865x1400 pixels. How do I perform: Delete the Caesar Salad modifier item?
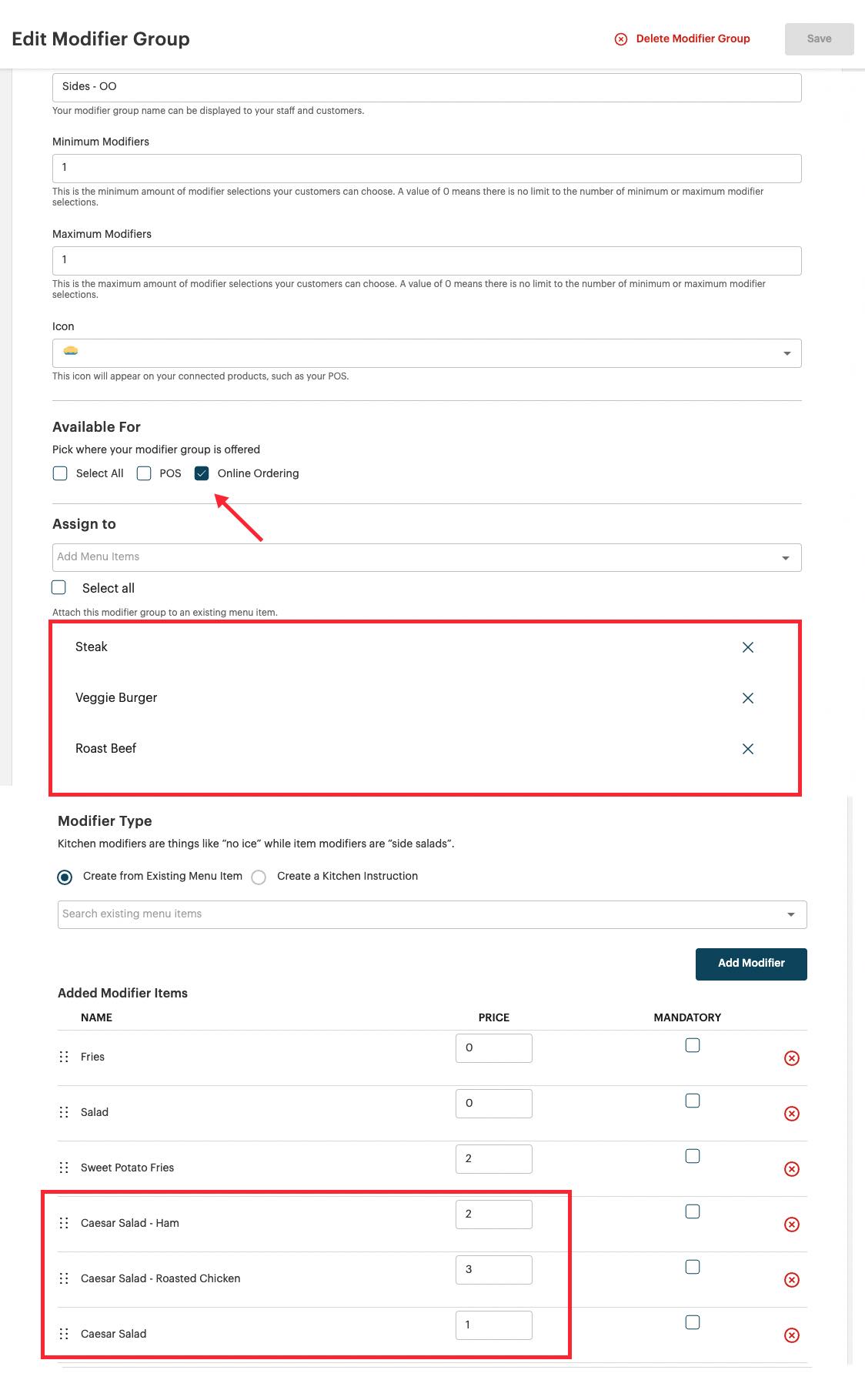(791, 1335)
